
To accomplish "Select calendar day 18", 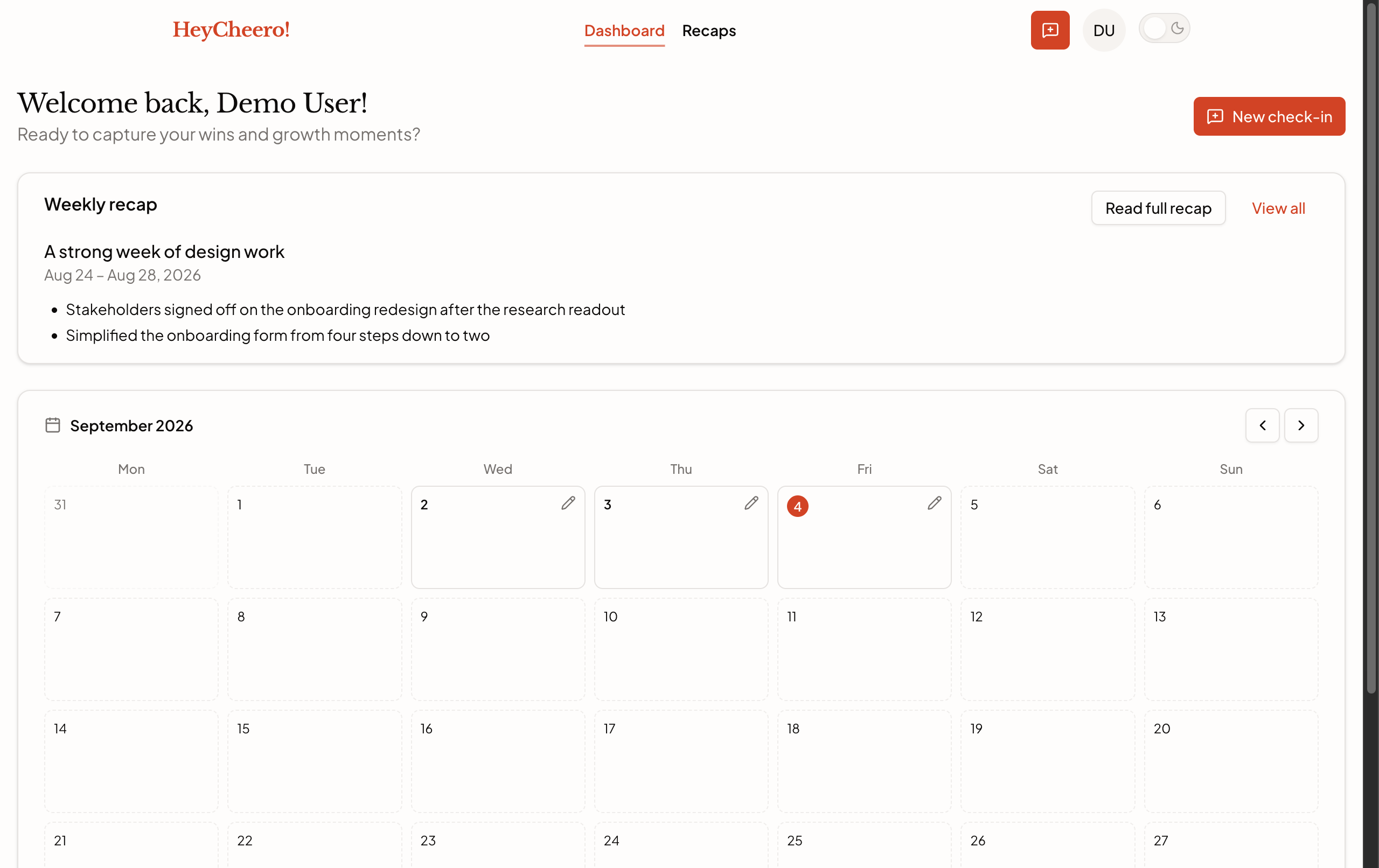I will pyautogui.click(x=864, y=761).
